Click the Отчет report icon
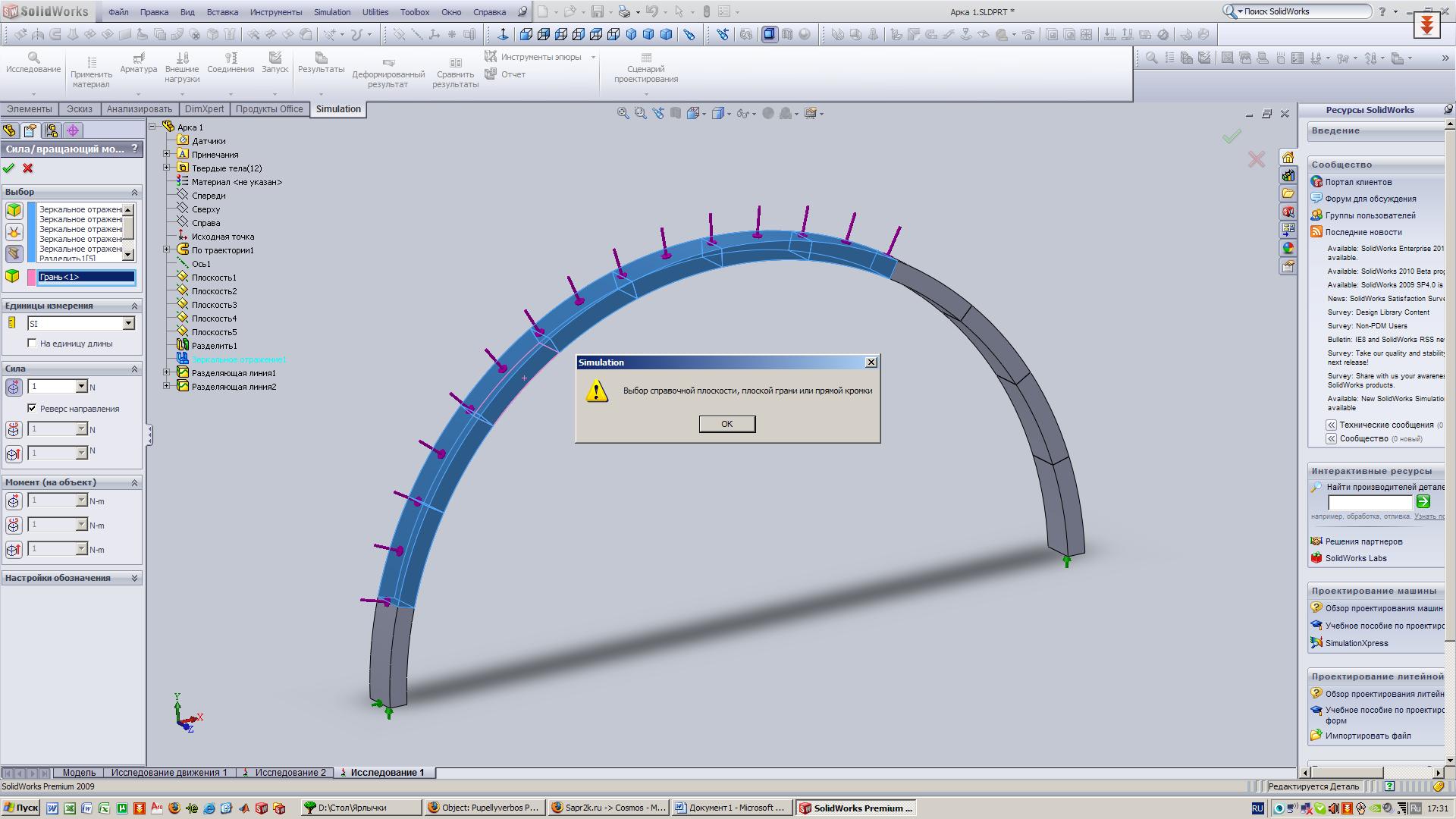Image resolution: width=1456 pixels, height=819 pixels. coord(491,74)
